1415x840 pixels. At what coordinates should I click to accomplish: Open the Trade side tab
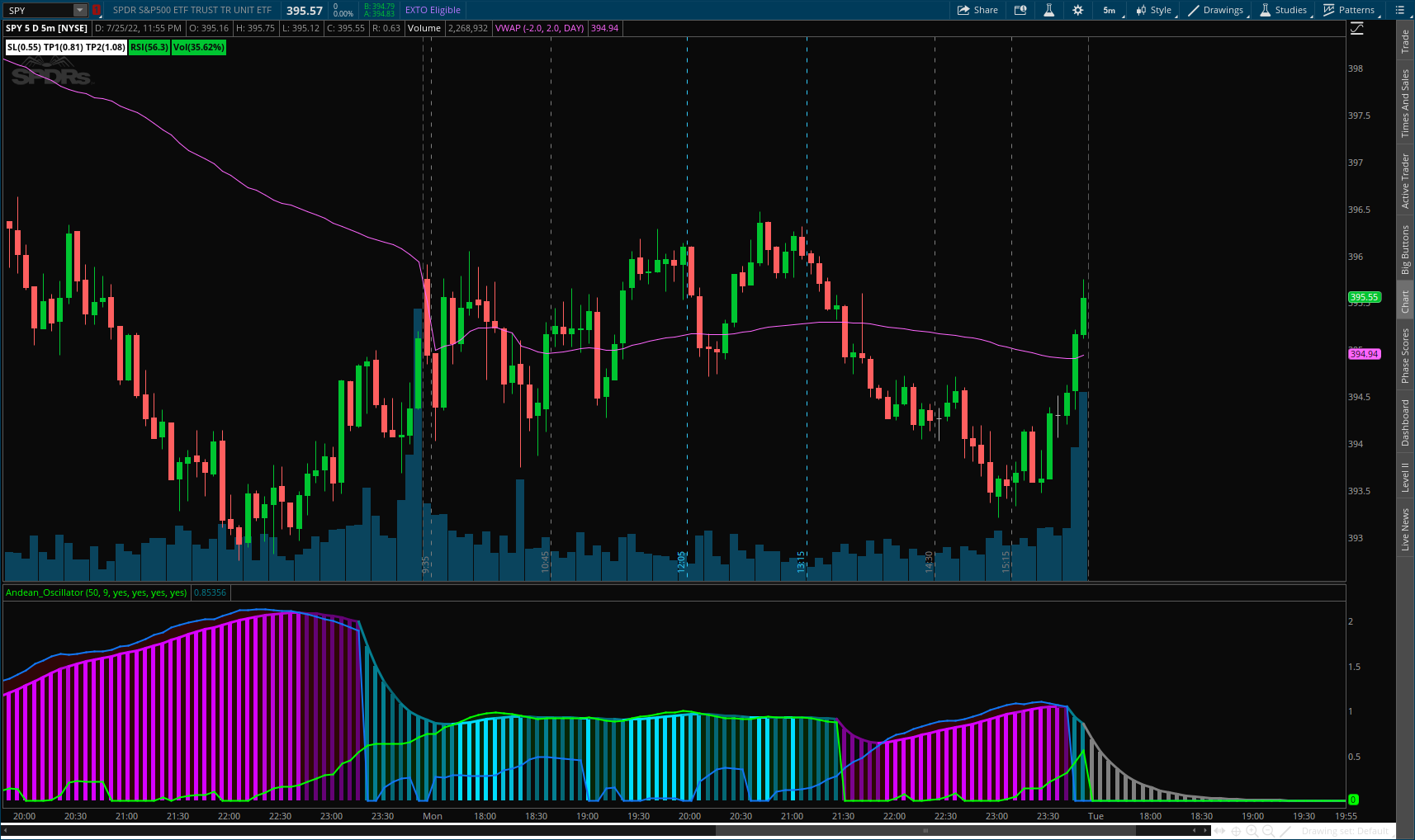tap(1405, 41)
